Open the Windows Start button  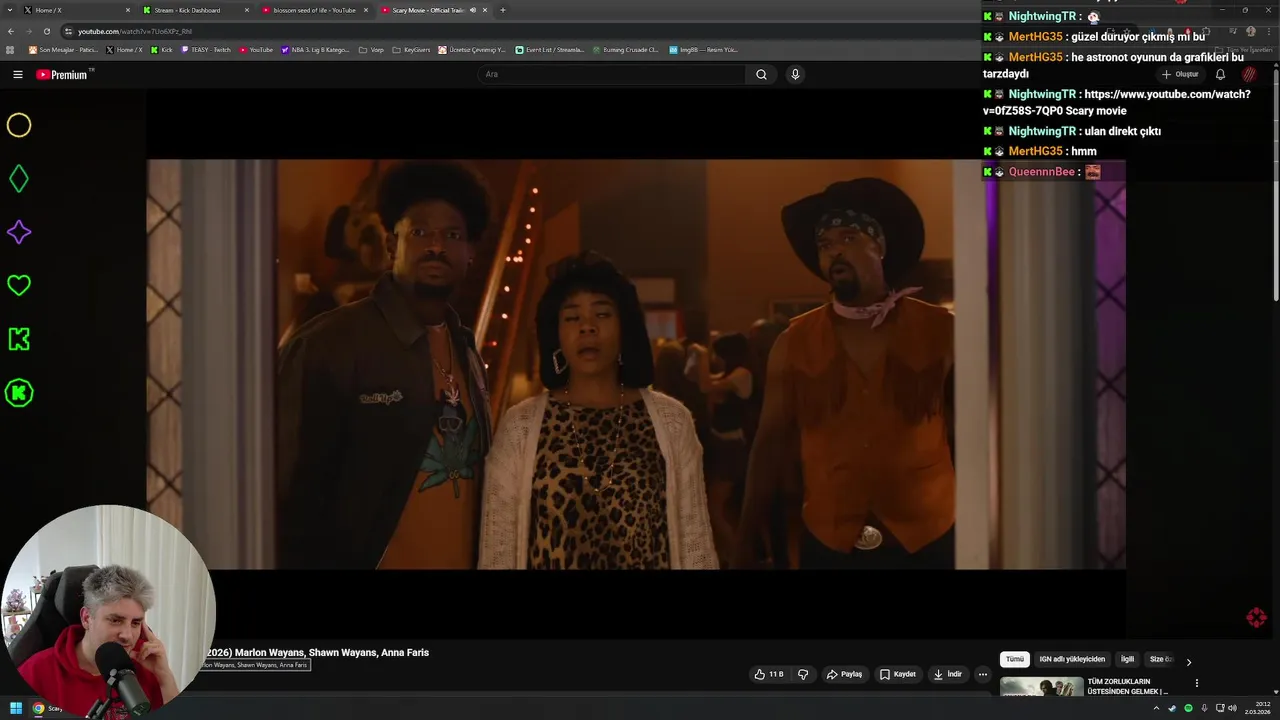(16, 708)
